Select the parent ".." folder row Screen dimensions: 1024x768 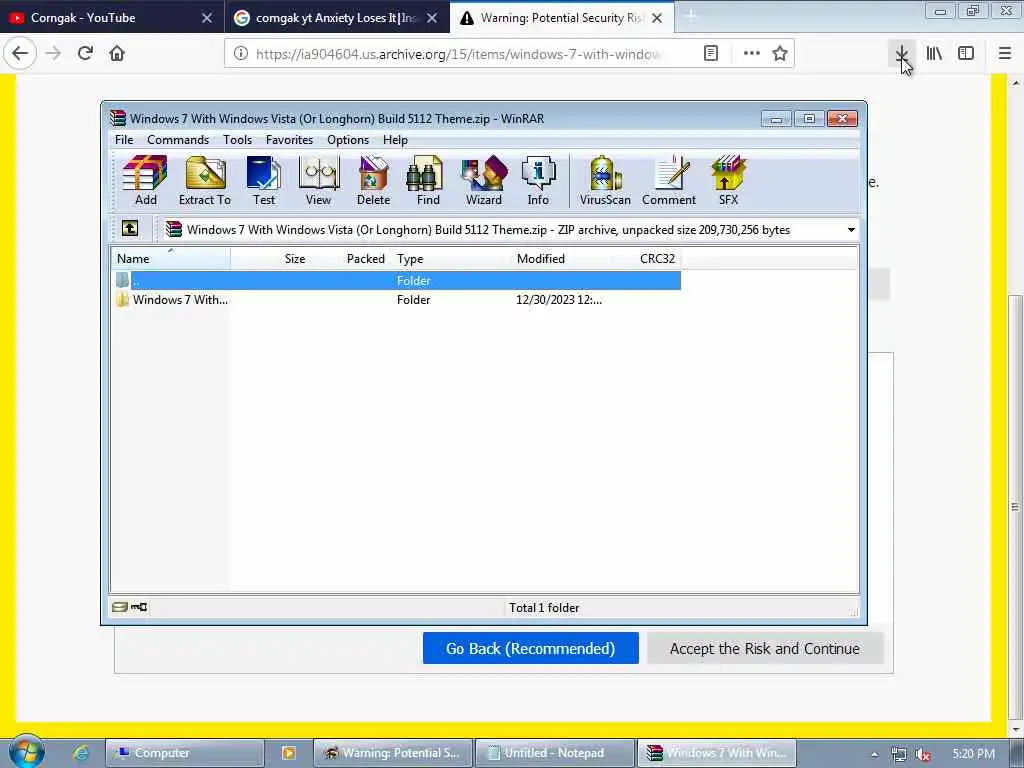coord(396,280)
